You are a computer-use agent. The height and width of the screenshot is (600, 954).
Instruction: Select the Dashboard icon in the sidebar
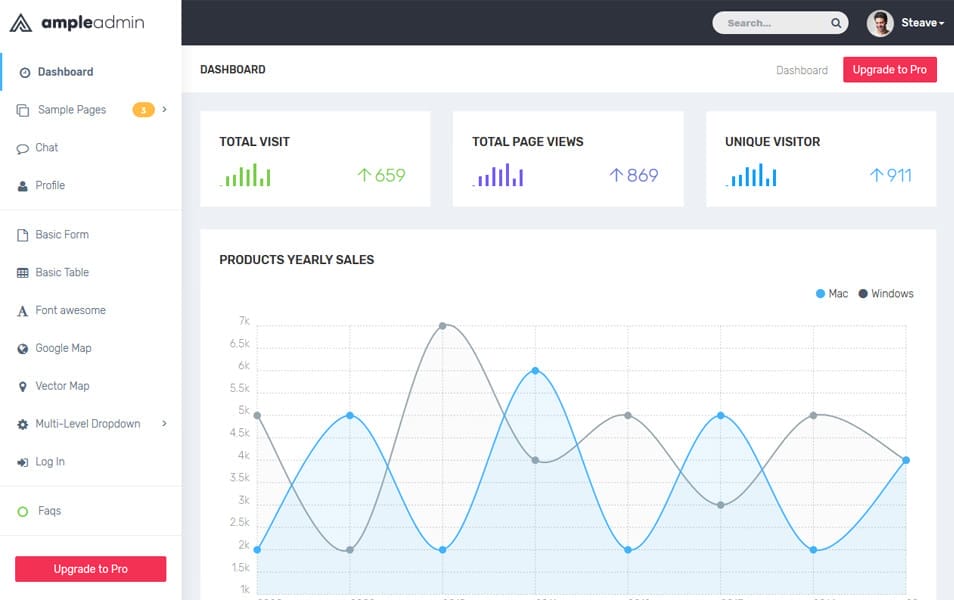(x=22, y=71)
